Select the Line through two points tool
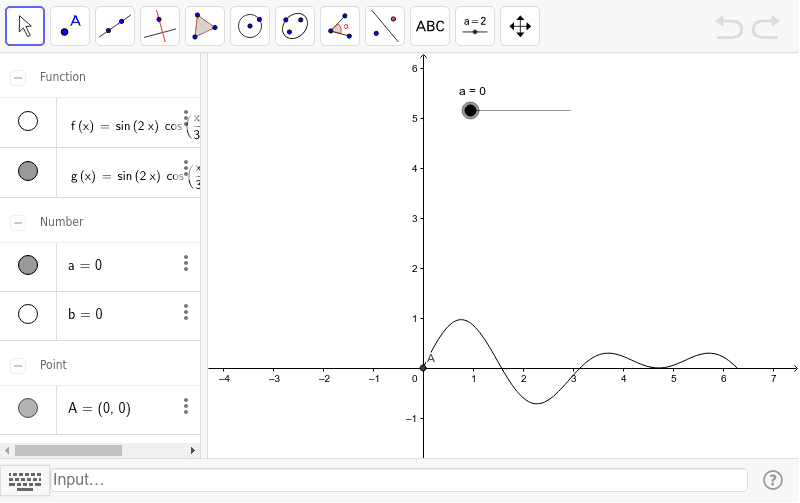800x503 pixels. point(115,26)
